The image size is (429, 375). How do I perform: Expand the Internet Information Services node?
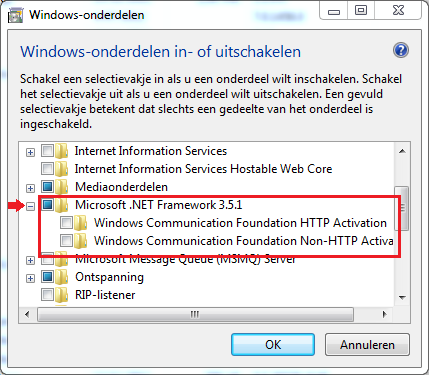pyautogui.click(x=30, y=153)
